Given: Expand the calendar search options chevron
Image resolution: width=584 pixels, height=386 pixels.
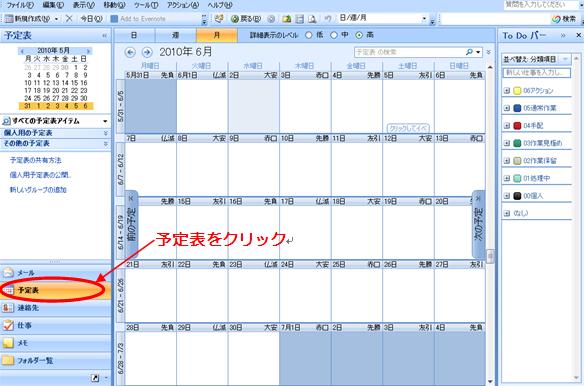Looking at the screenshot, I should pos(489,52).
